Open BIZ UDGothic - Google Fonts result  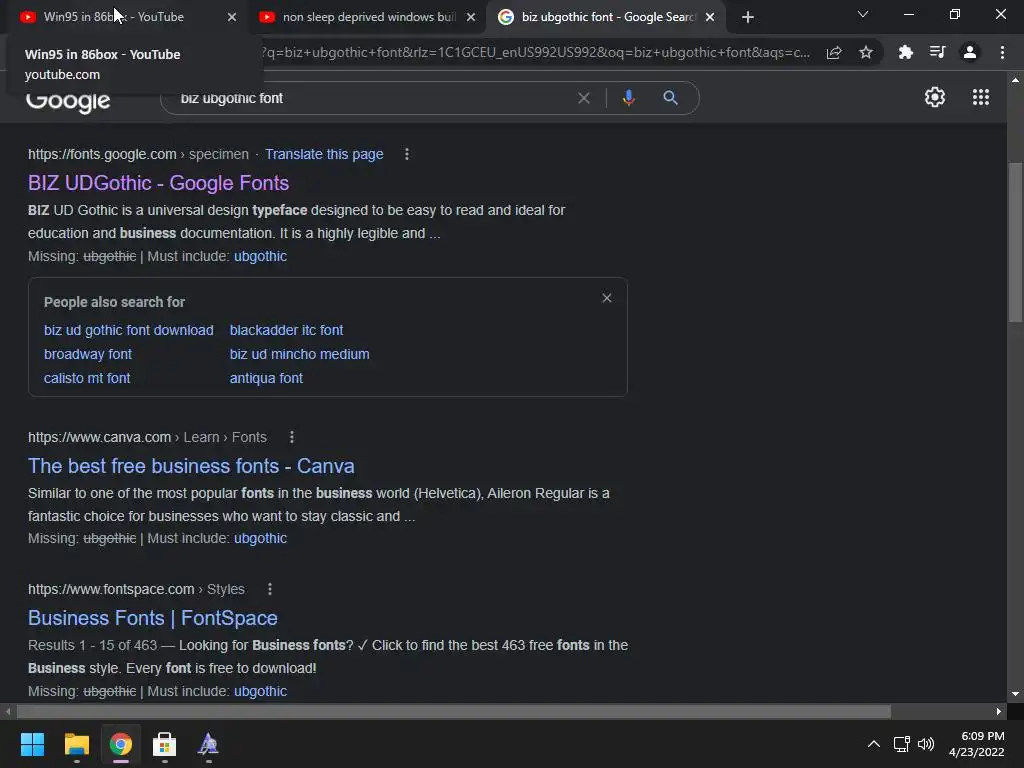coord(158,183)
